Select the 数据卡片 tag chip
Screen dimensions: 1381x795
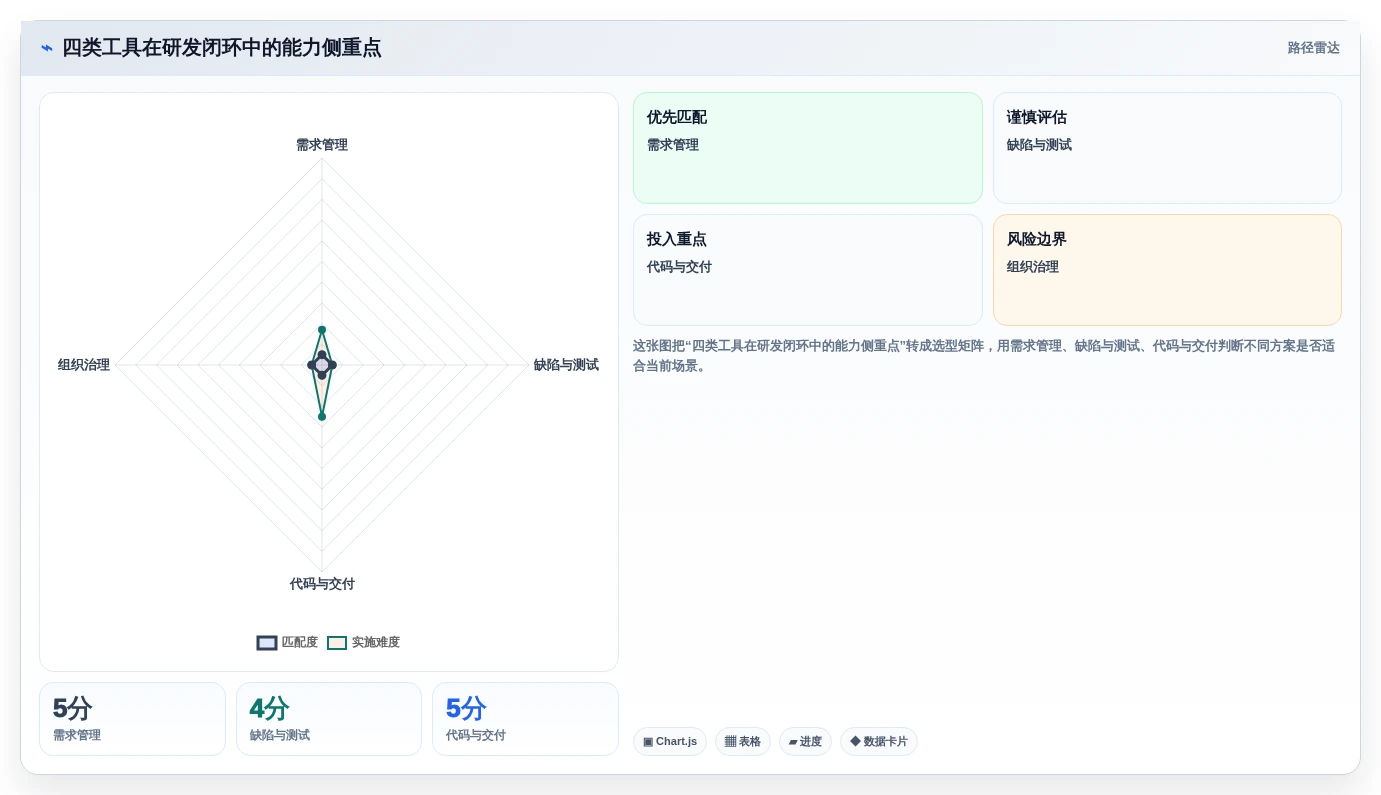[879, 742]
